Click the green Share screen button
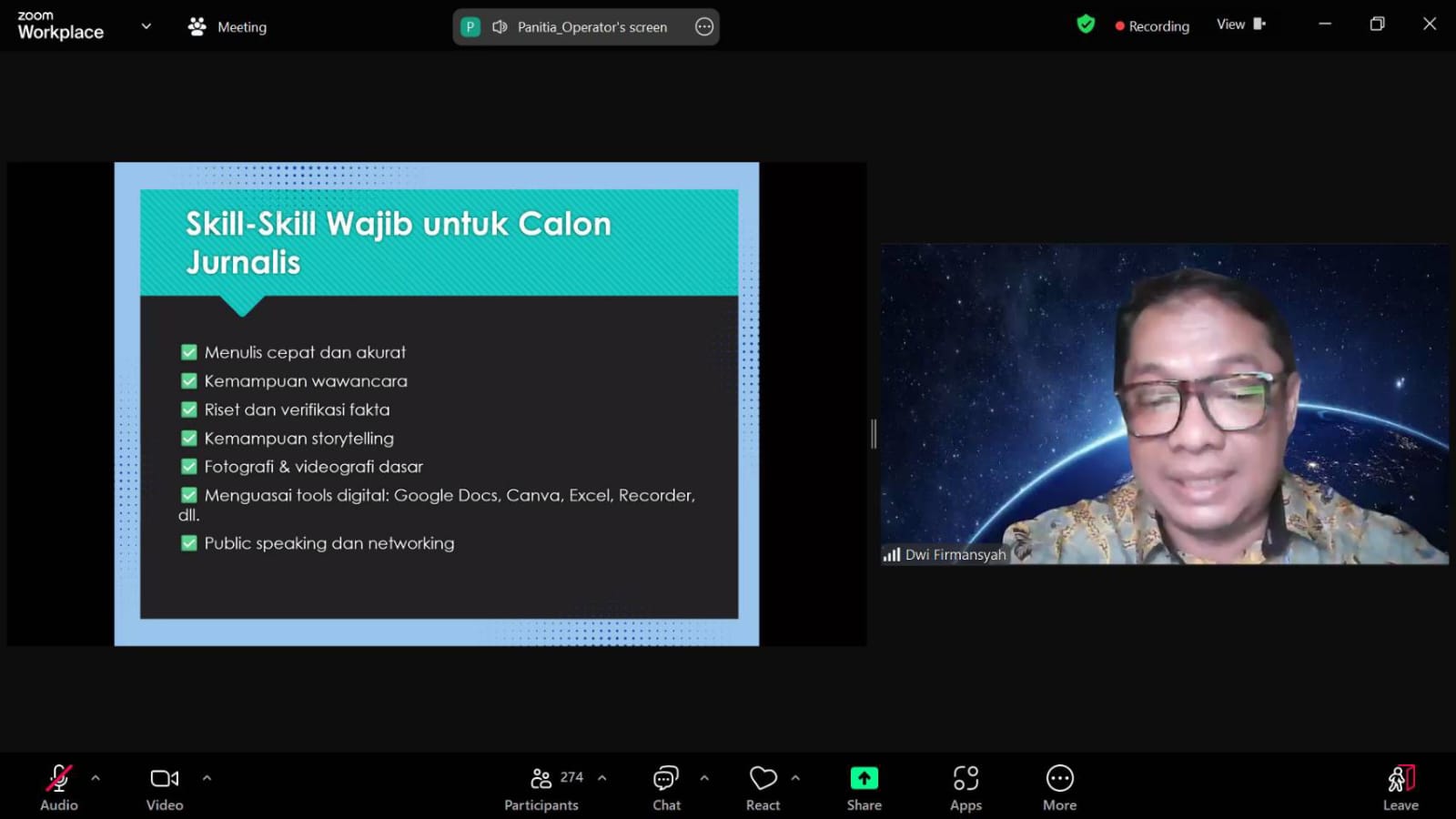 click(864, 788)
